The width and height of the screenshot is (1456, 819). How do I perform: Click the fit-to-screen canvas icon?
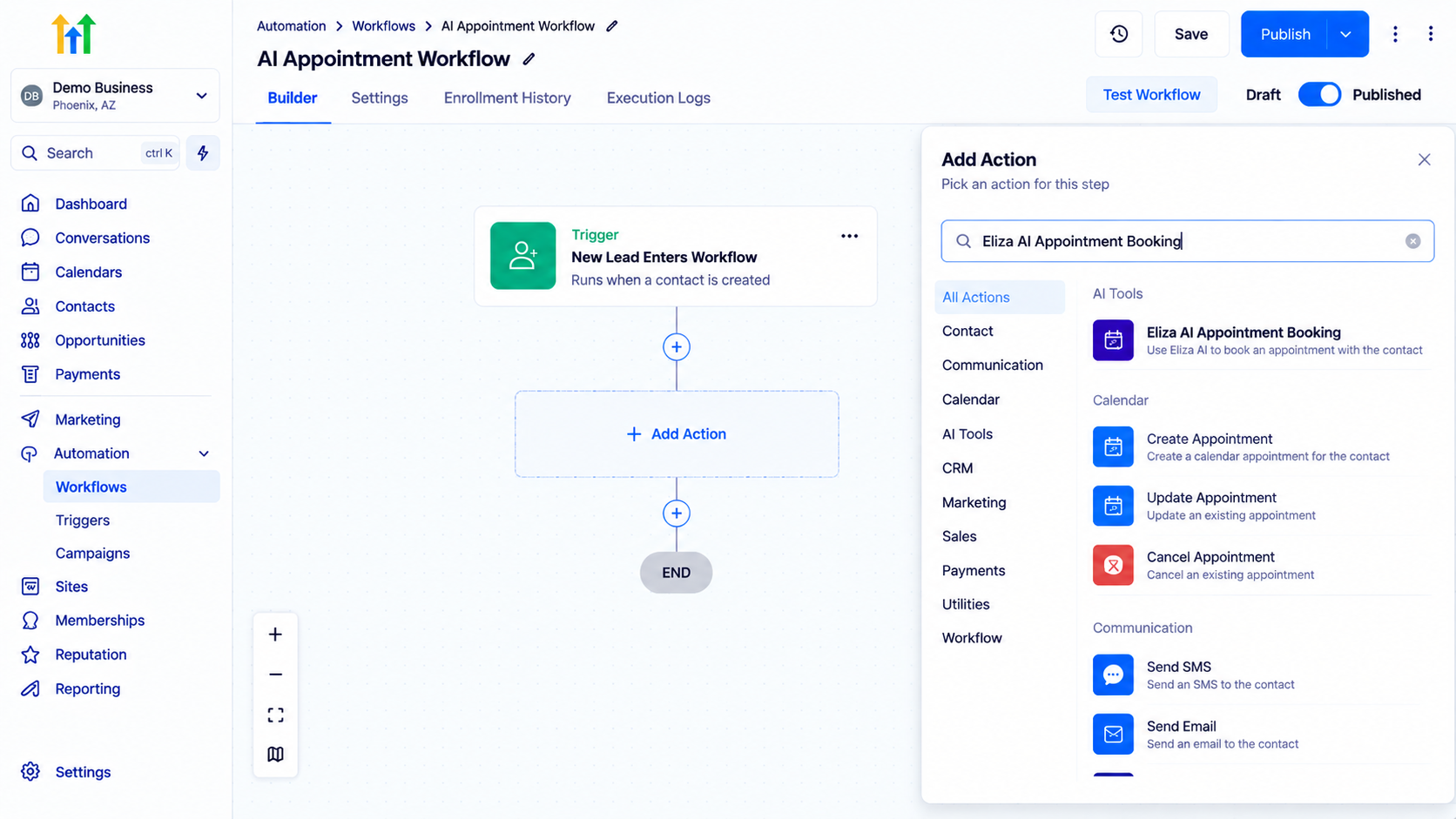coord(275,715)
